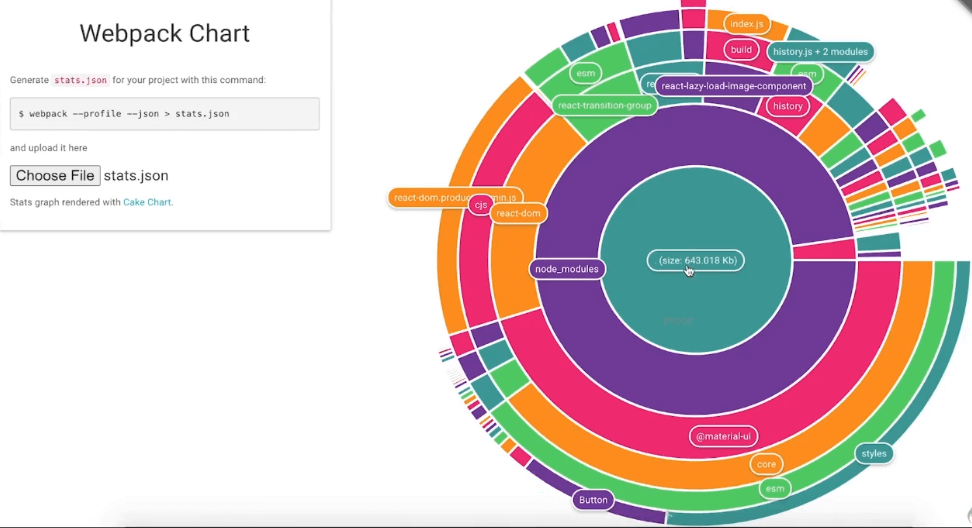Click the react-transition-group label
Image resolution: width=972 pixels, height=528 pixels.
coord(604,105)
